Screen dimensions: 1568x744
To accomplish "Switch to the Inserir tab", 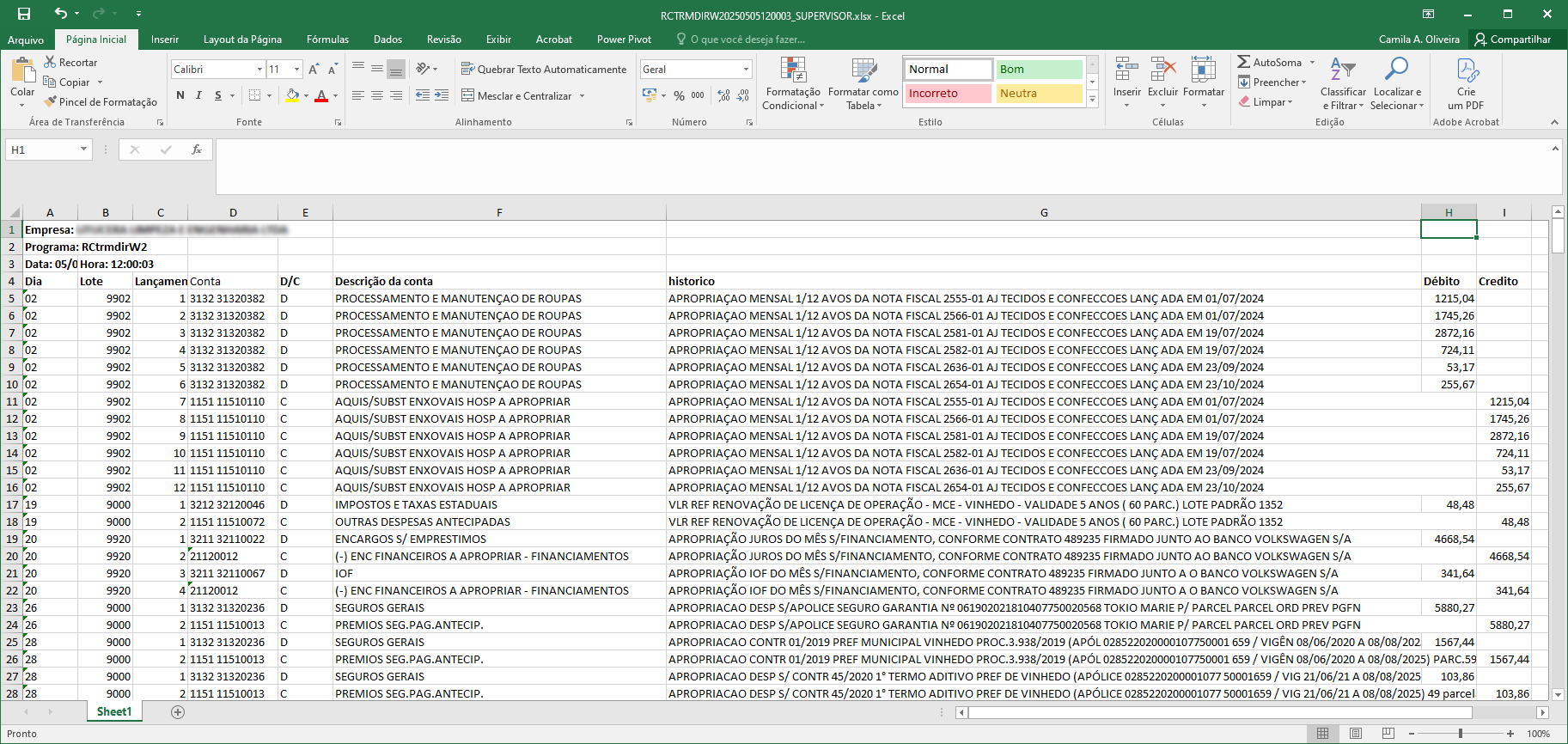I will [x=165, y=40].
